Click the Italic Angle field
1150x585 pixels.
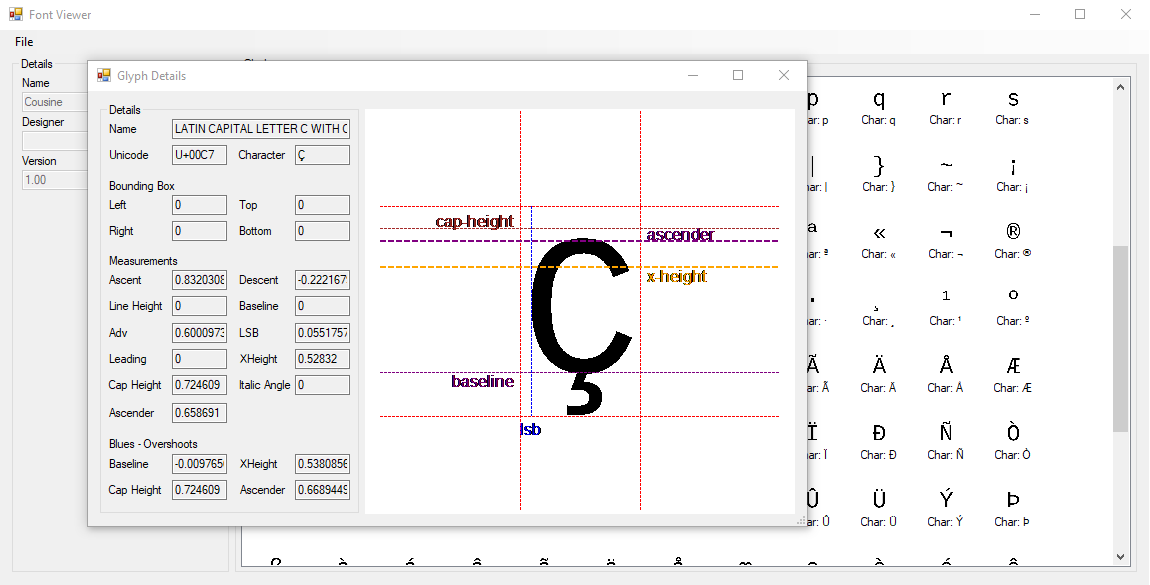coord(322,385)
